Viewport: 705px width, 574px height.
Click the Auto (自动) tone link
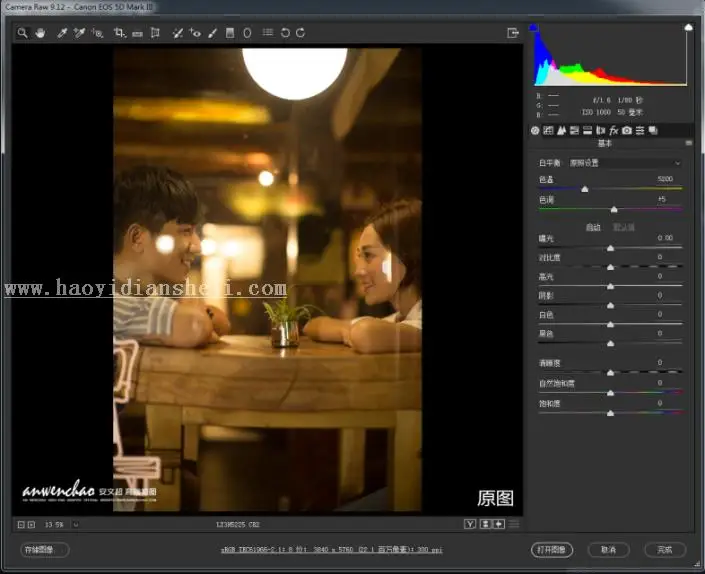(593, 227)
